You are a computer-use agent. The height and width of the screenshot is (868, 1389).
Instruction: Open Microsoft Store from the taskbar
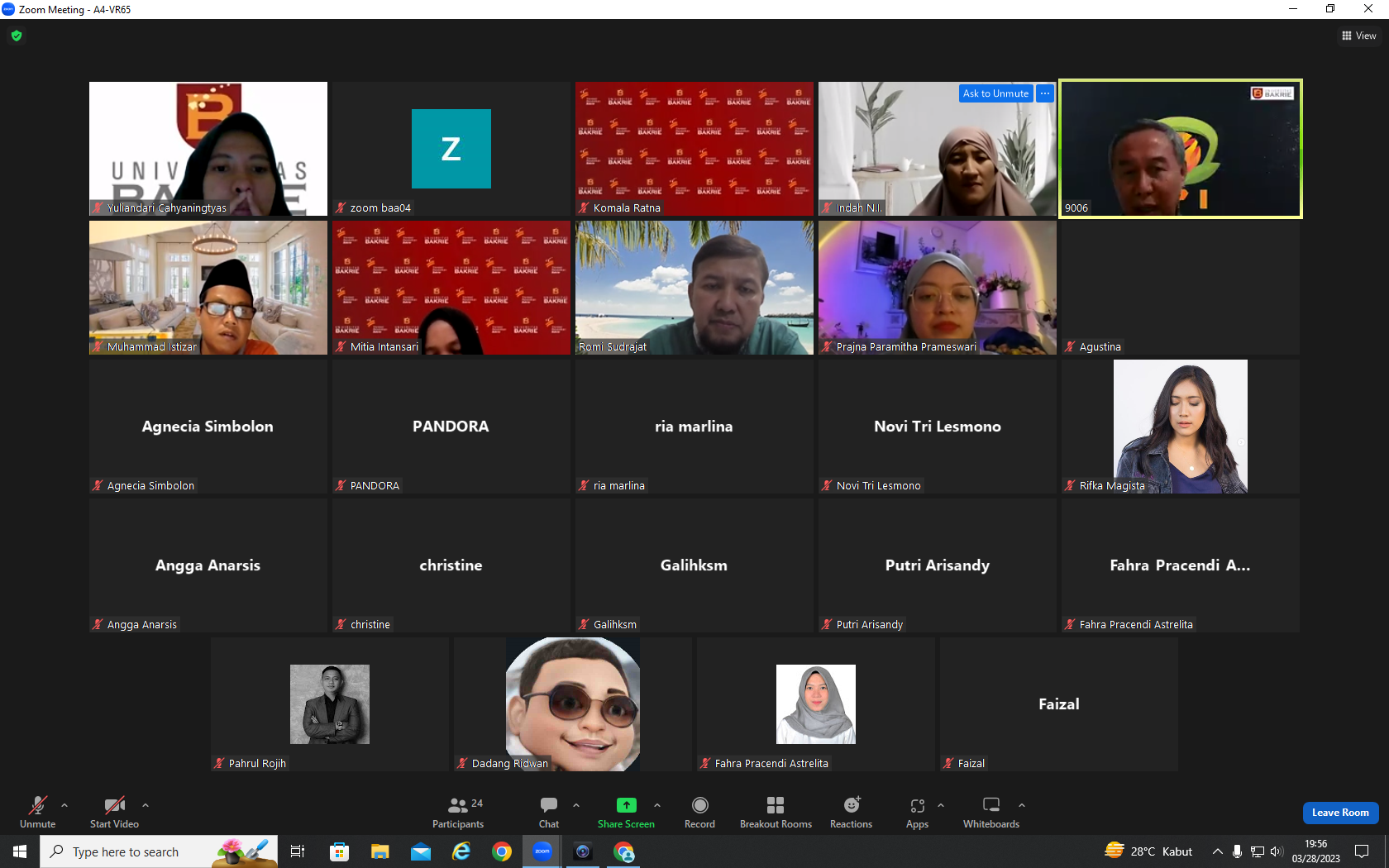click(x=339, y=851)
